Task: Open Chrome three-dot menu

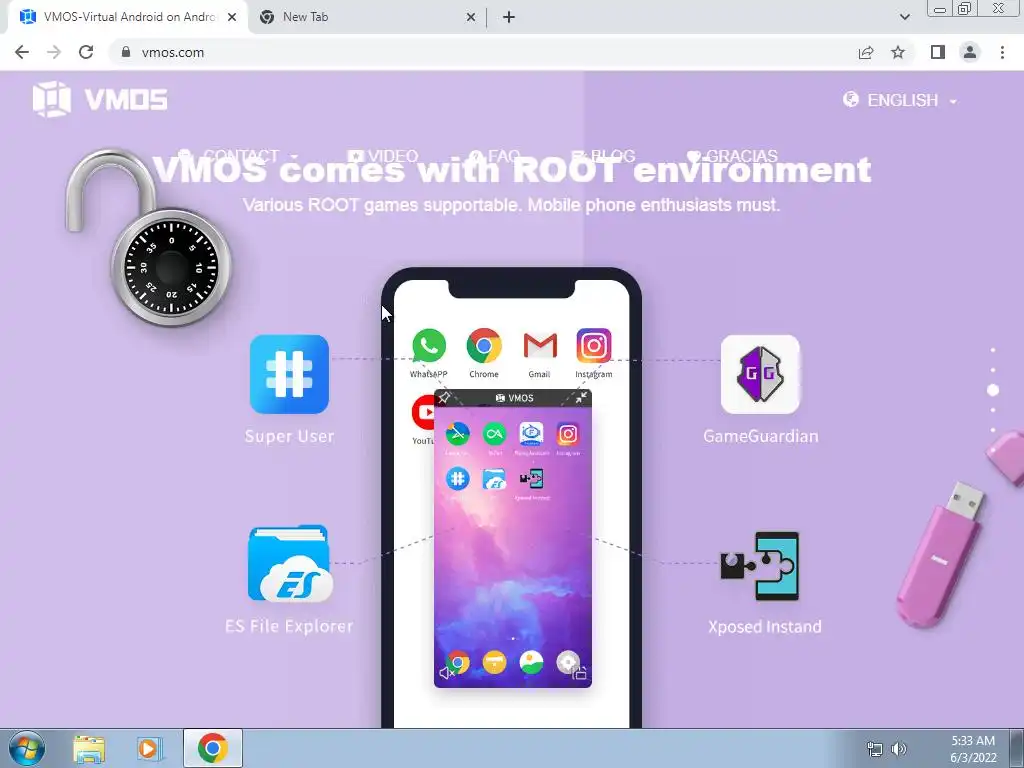Action: click(1002, 52)
